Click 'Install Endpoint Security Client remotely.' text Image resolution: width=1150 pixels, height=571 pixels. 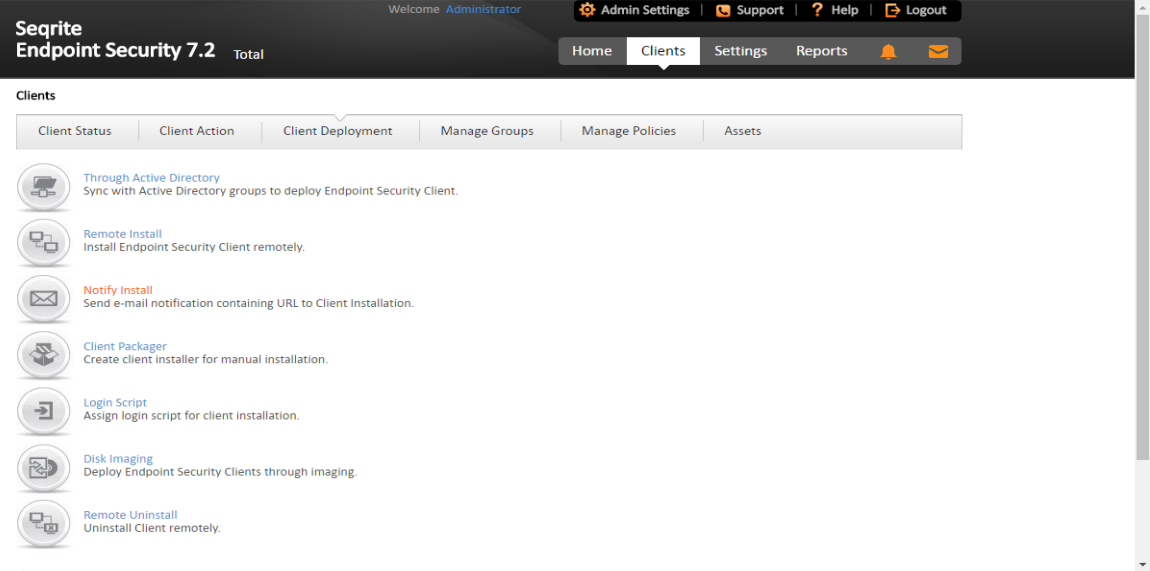click(194, 247)
